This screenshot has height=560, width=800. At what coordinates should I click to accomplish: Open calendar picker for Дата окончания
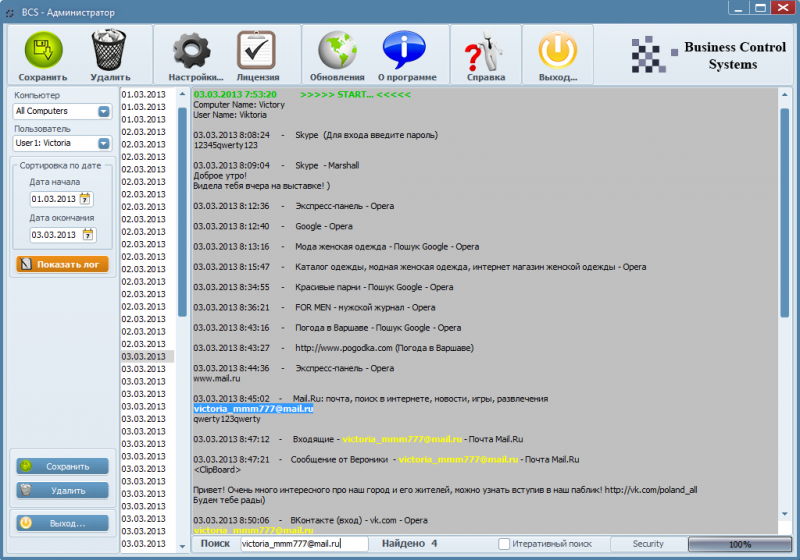pos(88,235)
